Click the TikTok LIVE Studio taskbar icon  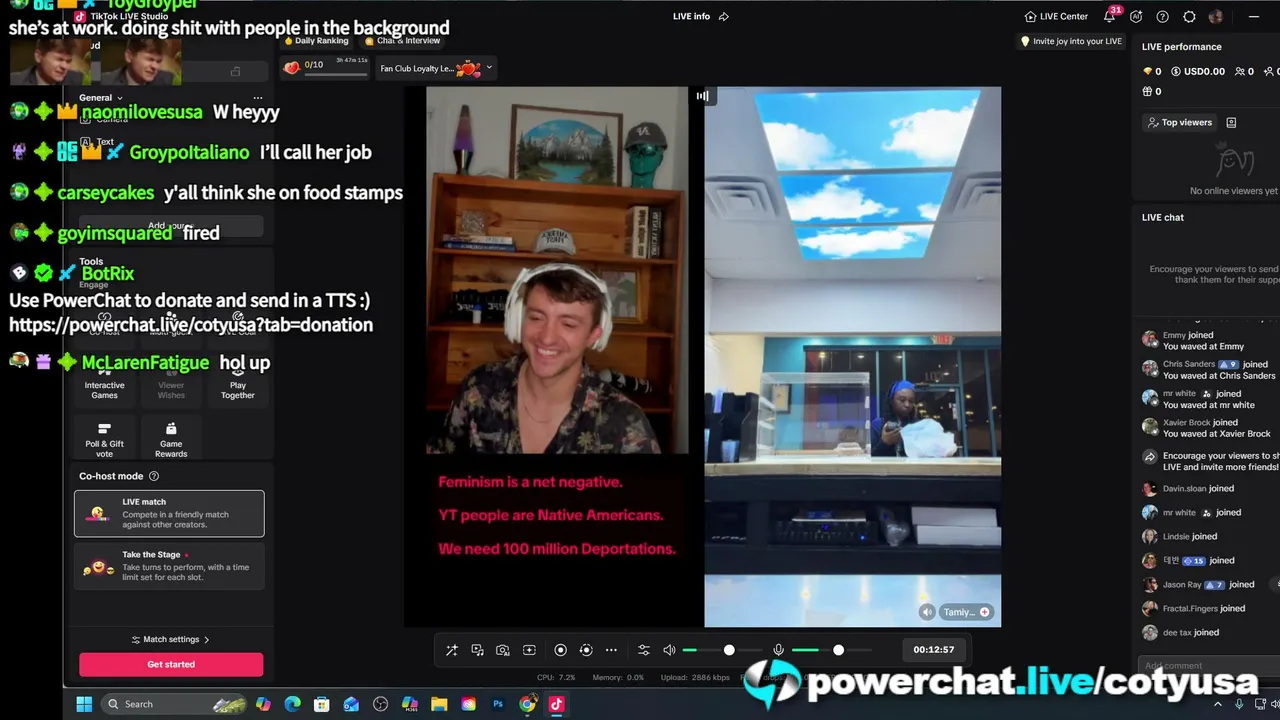(x=557, y=704)
